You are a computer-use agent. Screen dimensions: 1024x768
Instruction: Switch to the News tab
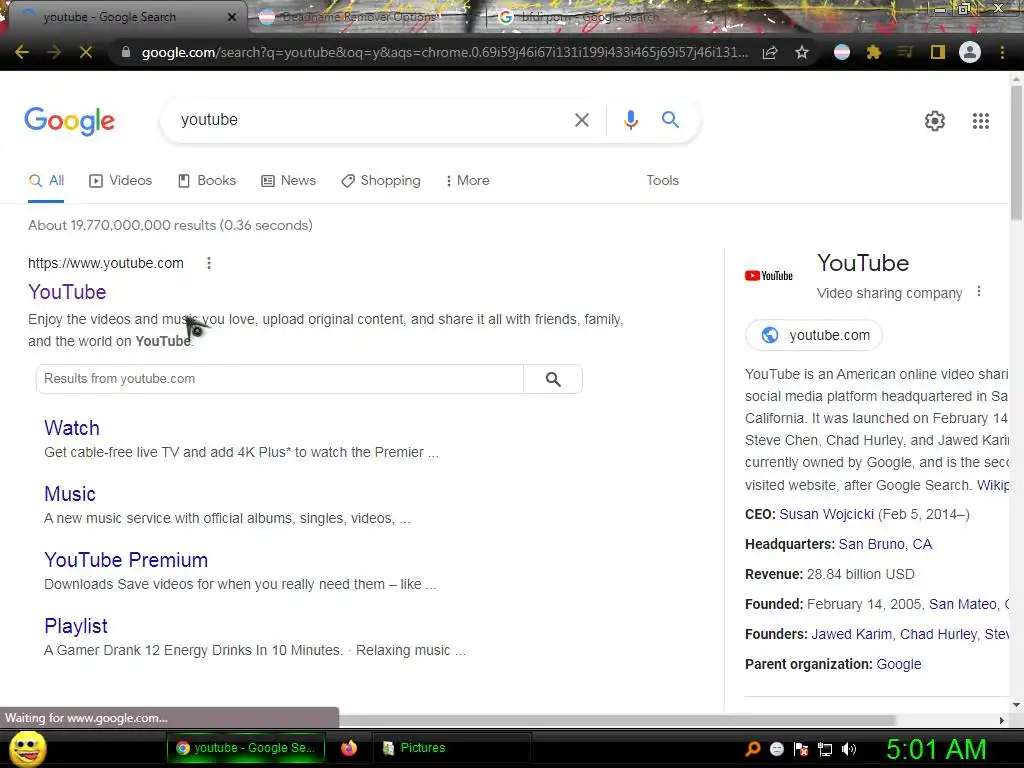pyautogui.click(x=289, y=181)
